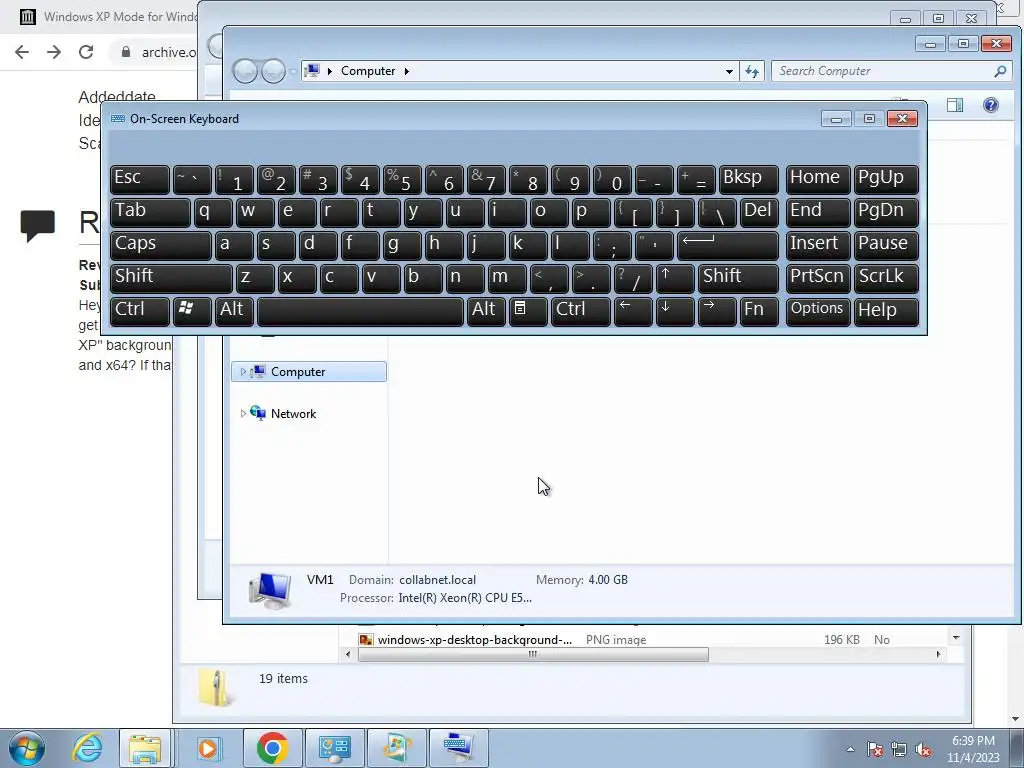Image resolution: width=1024 pixels, height=768 pixels.
Task: Toggle the left Shift key
Action: 171,278
